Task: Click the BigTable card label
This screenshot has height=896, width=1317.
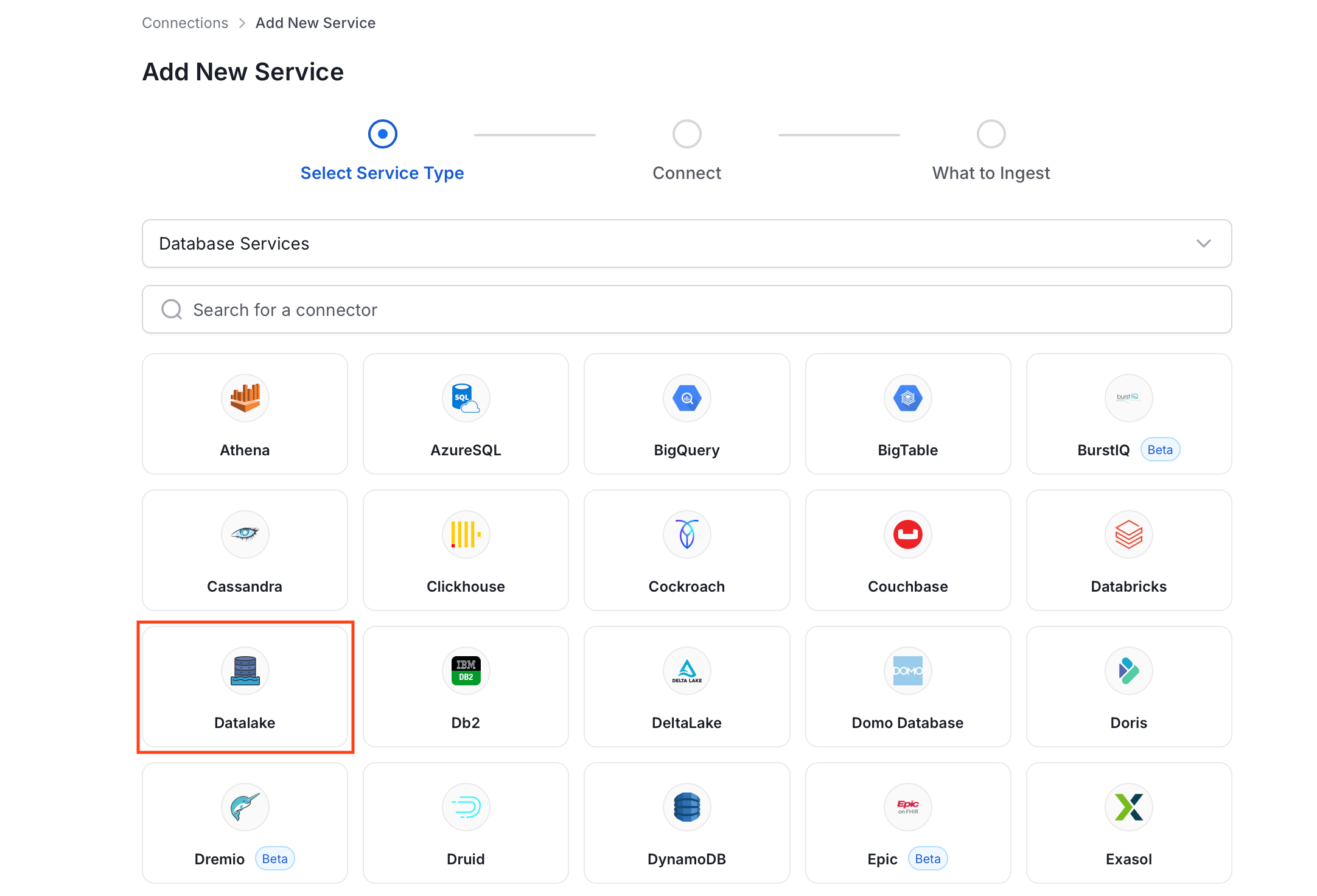Action: (x=907, y=450)
